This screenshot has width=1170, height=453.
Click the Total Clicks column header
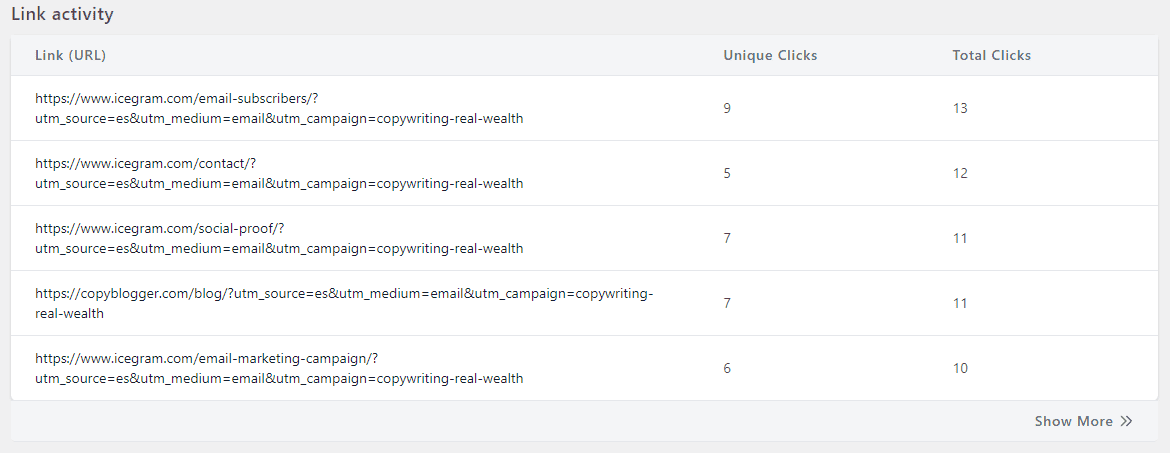click(x=992, y=55)
